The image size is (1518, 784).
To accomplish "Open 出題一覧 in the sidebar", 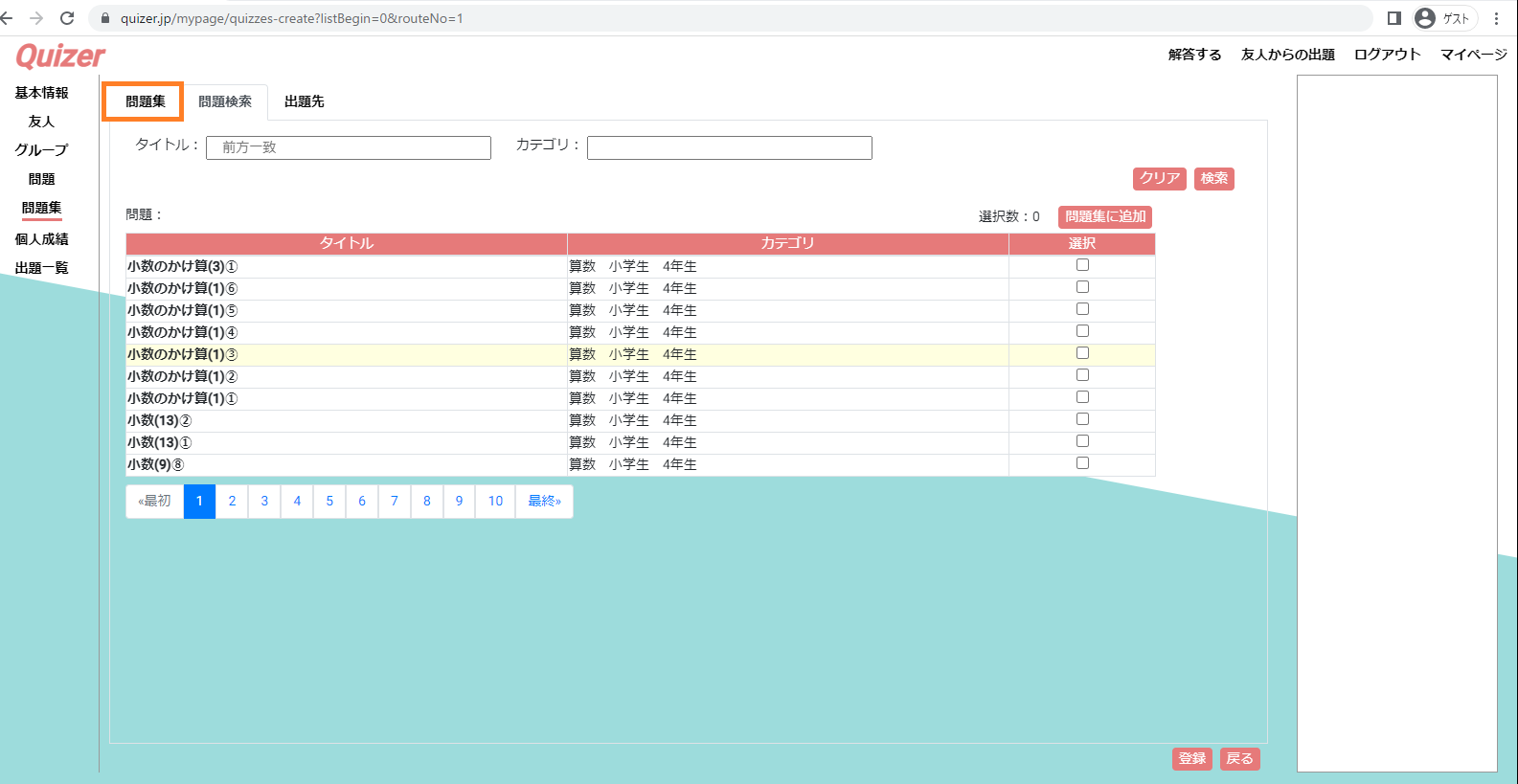I will tap(41, 268).
